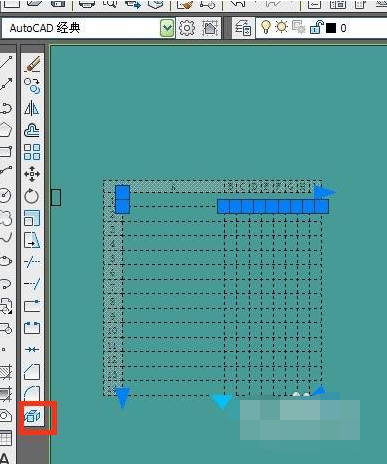
Task: Click layer 0 black color swatch
Action: [x=331, y=28]
